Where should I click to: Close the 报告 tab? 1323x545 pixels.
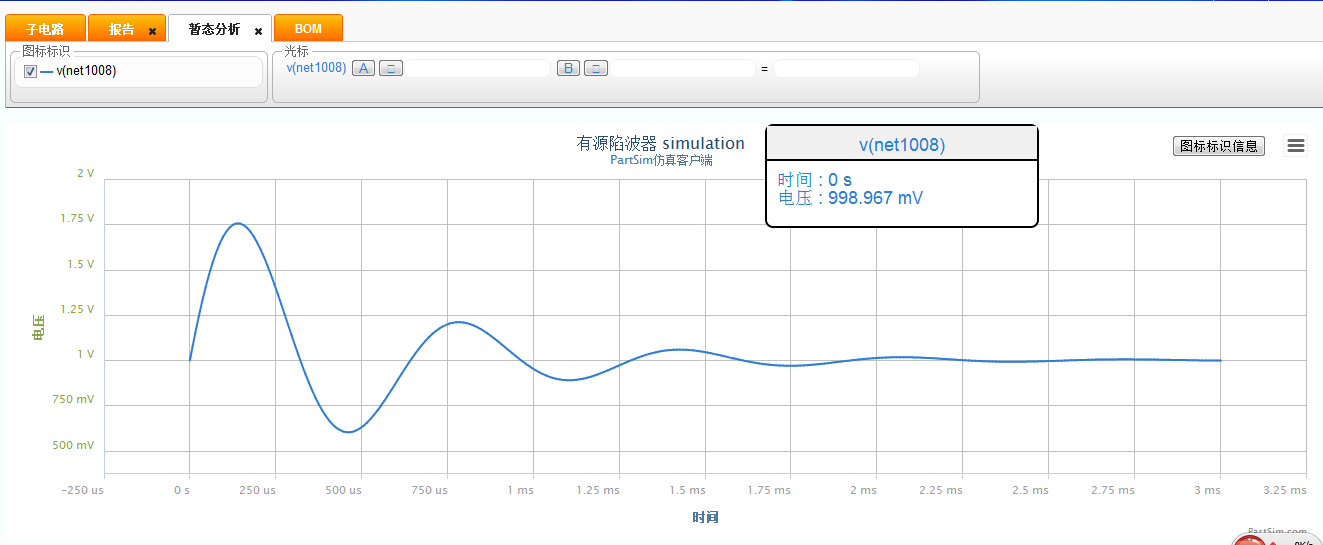click(152, 31)
